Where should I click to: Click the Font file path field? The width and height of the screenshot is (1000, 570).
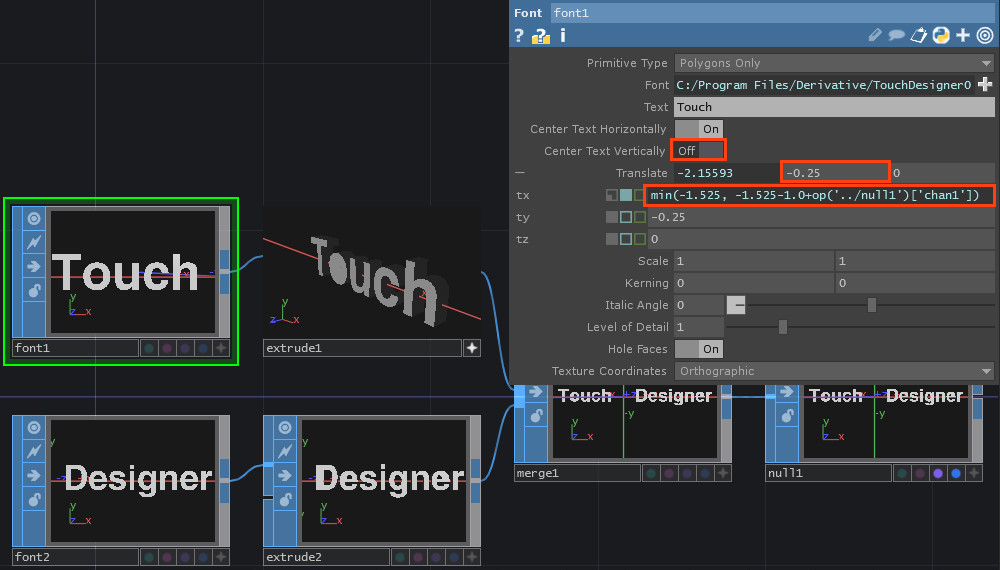[x=824, y=85]
